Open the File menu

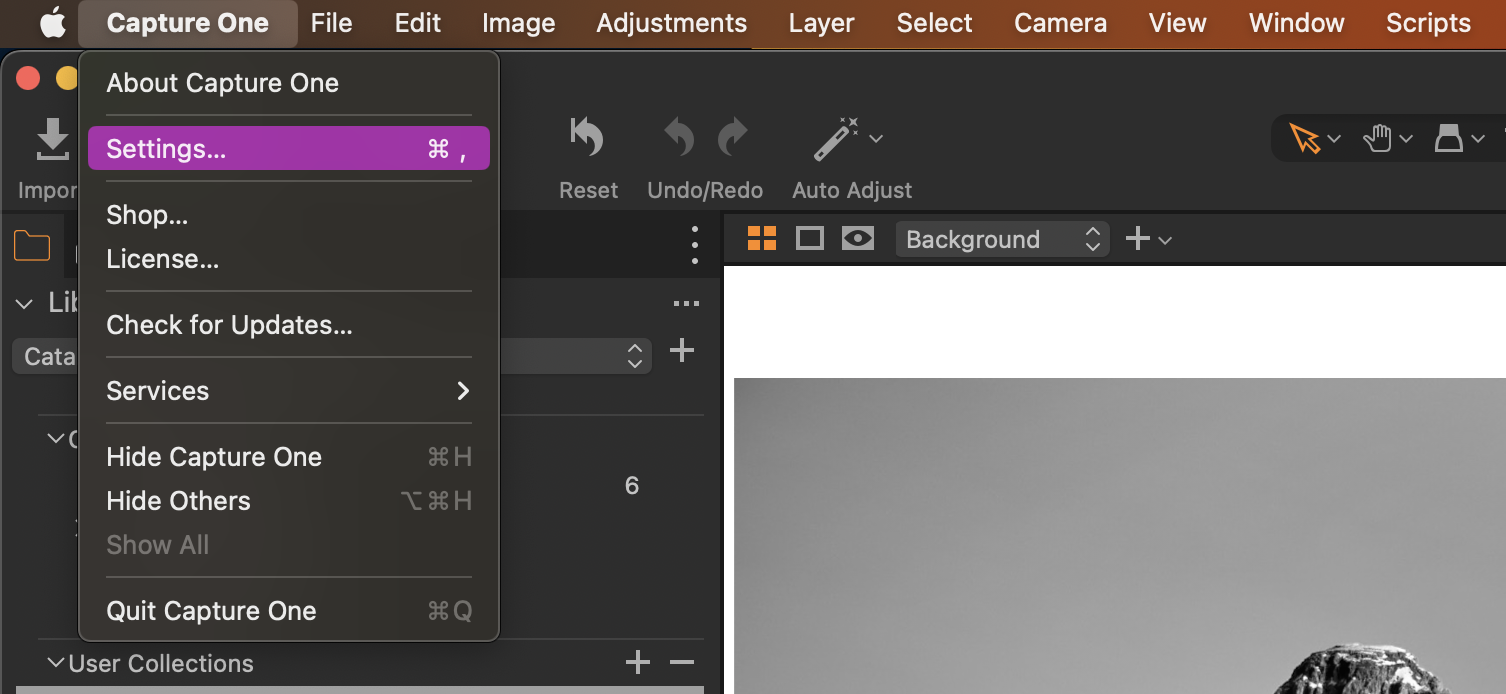click(x=331, y=23)
